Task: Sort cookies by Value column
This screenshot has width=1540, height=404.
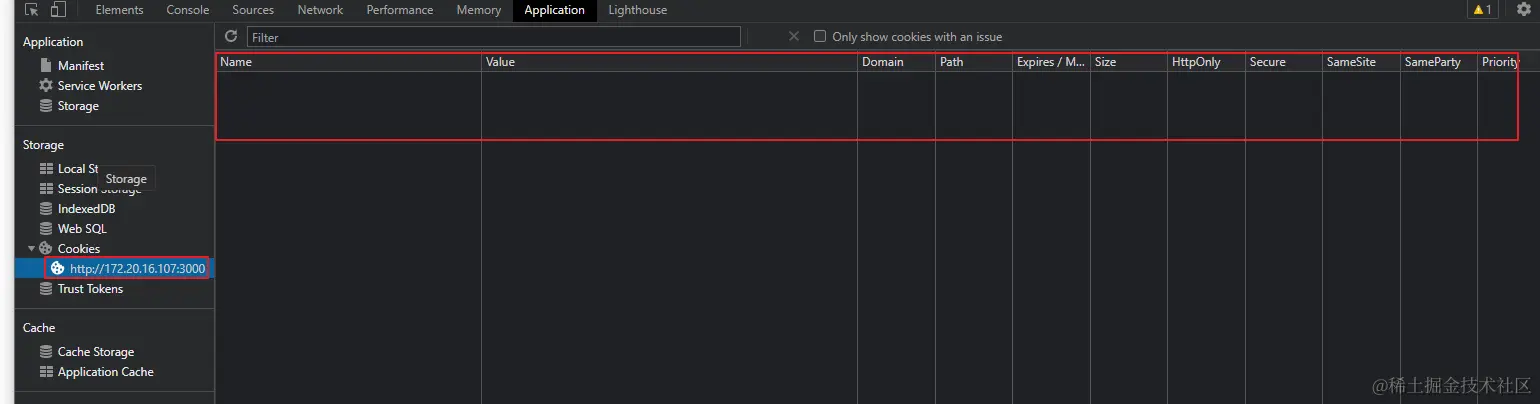Action: 669,62
